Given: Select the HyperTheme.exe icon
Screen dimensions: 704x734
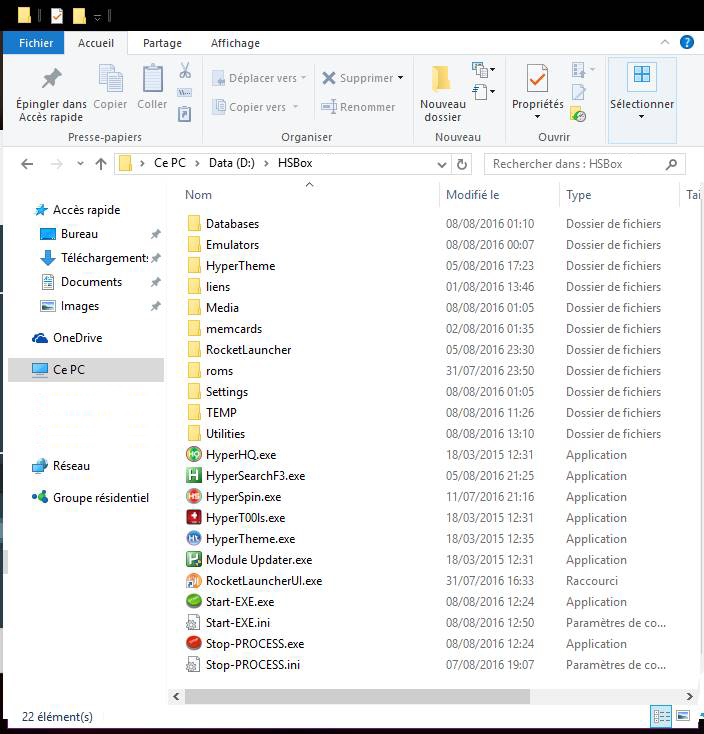Looking at the screenshot, I should pos(194,539).
